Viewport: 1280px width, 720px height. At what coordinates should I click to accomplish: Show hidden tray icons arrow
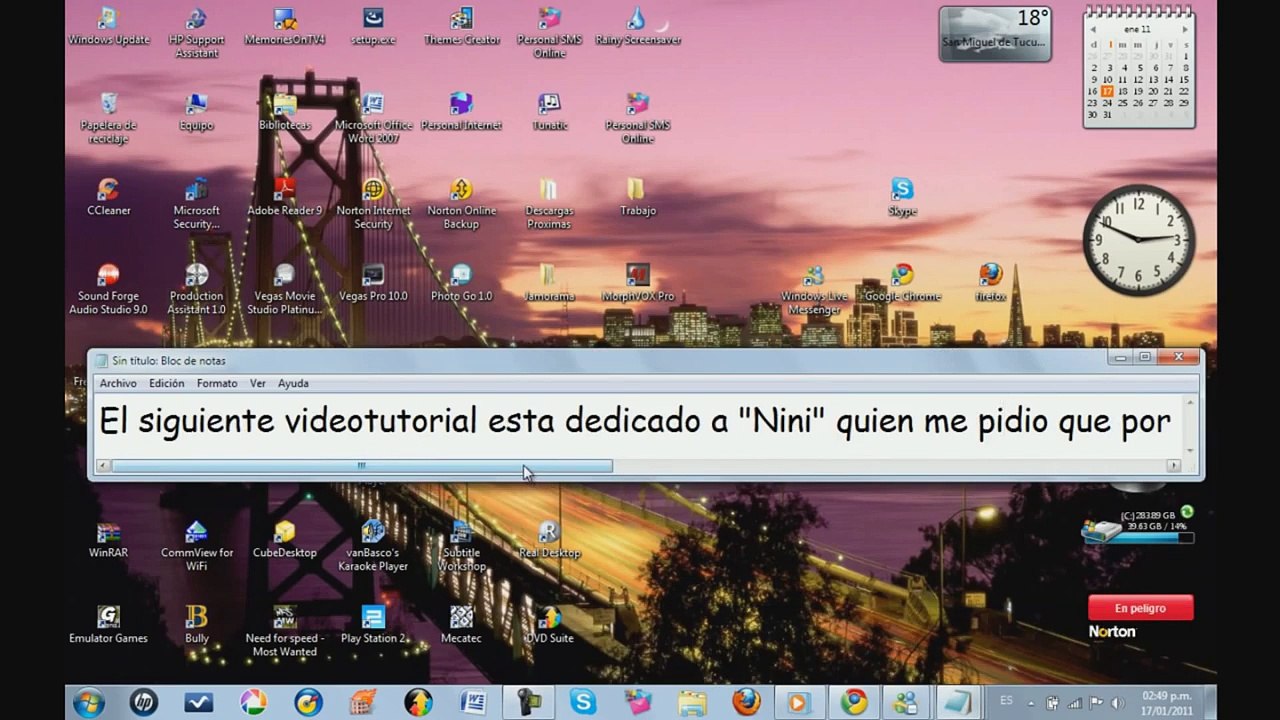tap(1031, 702)
